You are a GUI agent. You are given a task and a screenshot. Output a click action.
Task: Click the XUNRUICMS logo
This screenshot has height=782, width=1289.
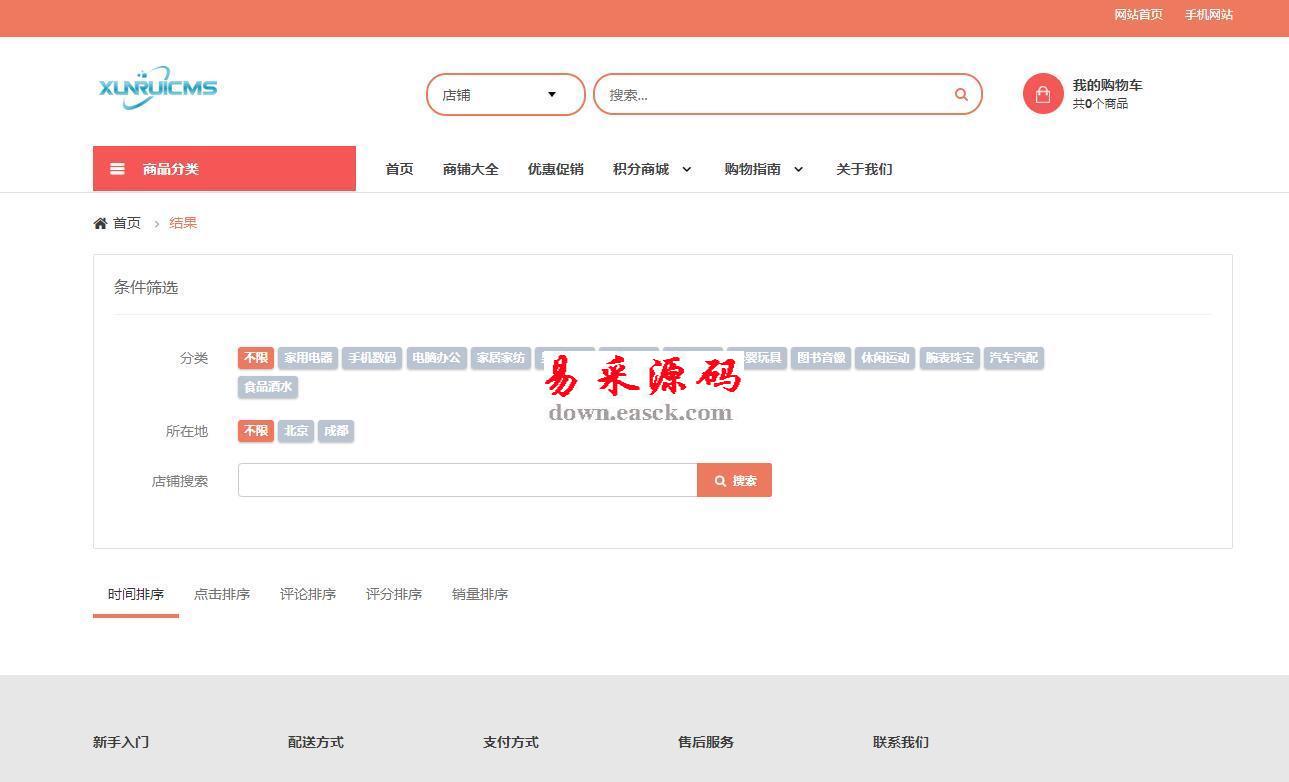(158, 87)
